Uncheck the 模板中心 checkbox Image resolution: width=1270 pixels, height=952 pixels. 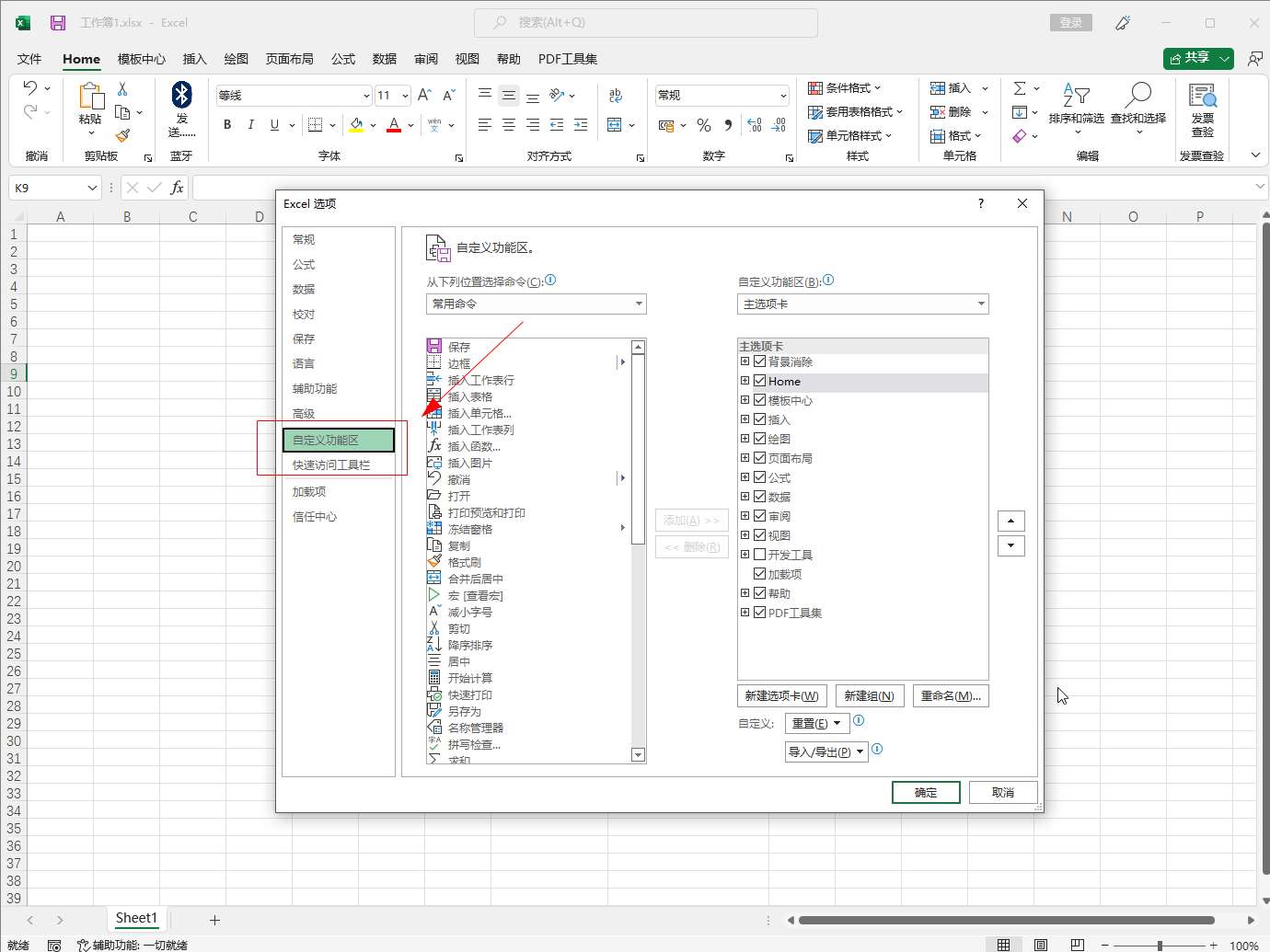point(760,400)
